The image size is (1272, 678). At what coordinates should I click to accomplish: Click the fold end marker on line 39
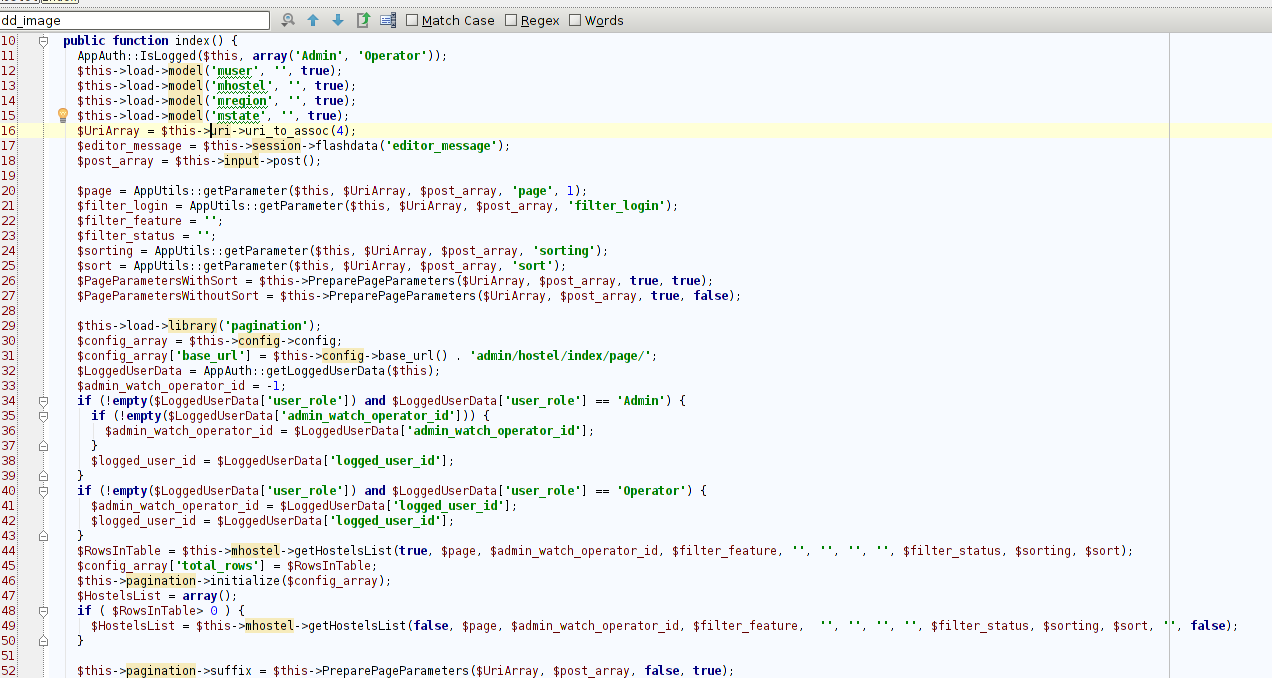pos(43,476)
